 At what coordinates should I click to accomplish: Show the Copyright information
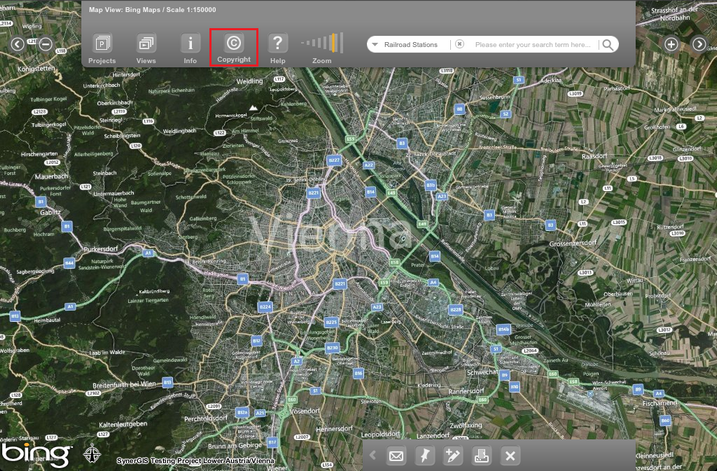click(x=234, y=48)
